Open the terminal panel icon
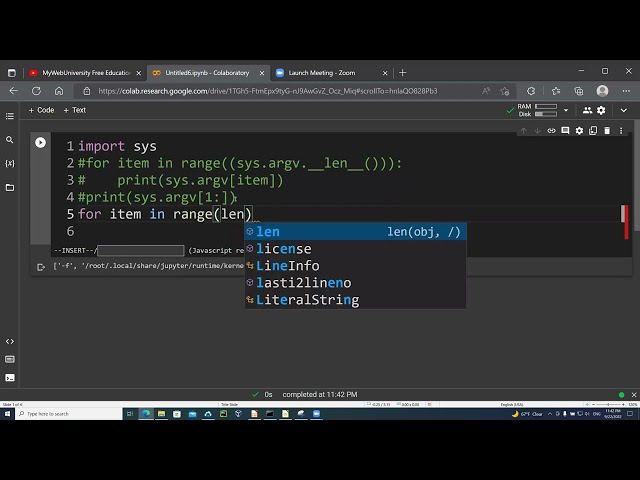Screen dimensions: 640x480 pyautogui.click(x=10, y=378)
